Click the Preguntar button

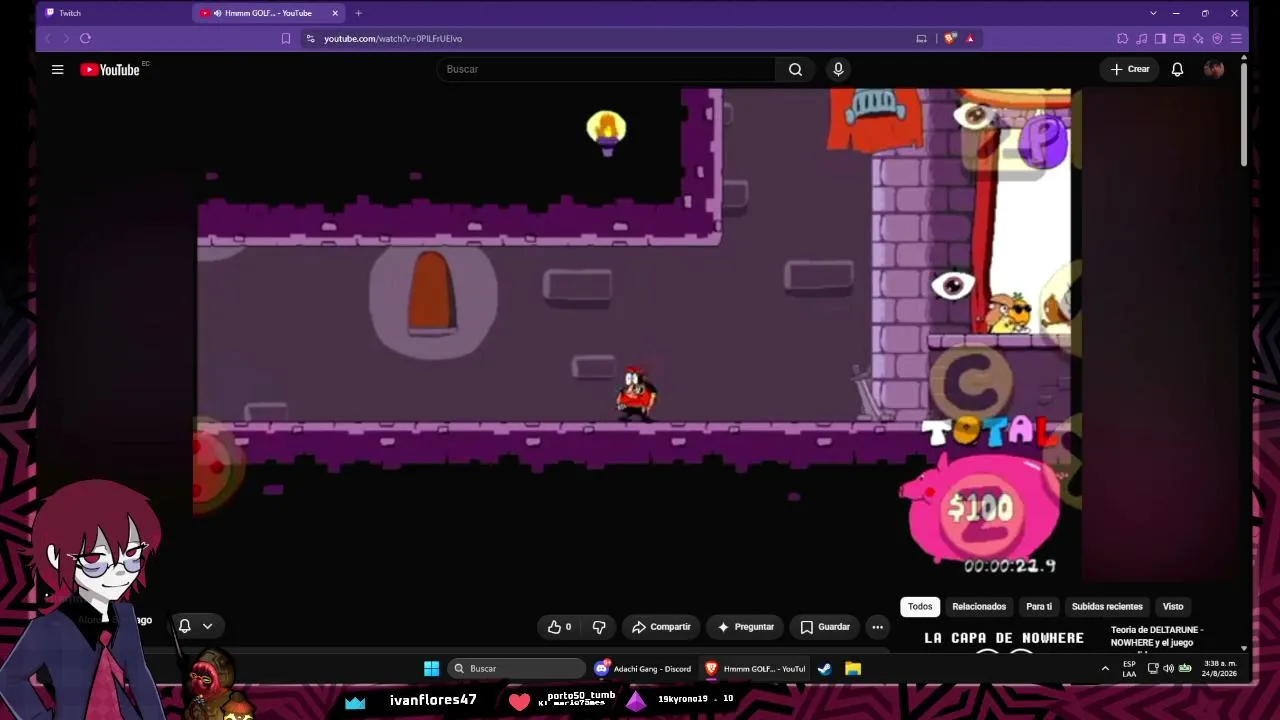point(745,627)
